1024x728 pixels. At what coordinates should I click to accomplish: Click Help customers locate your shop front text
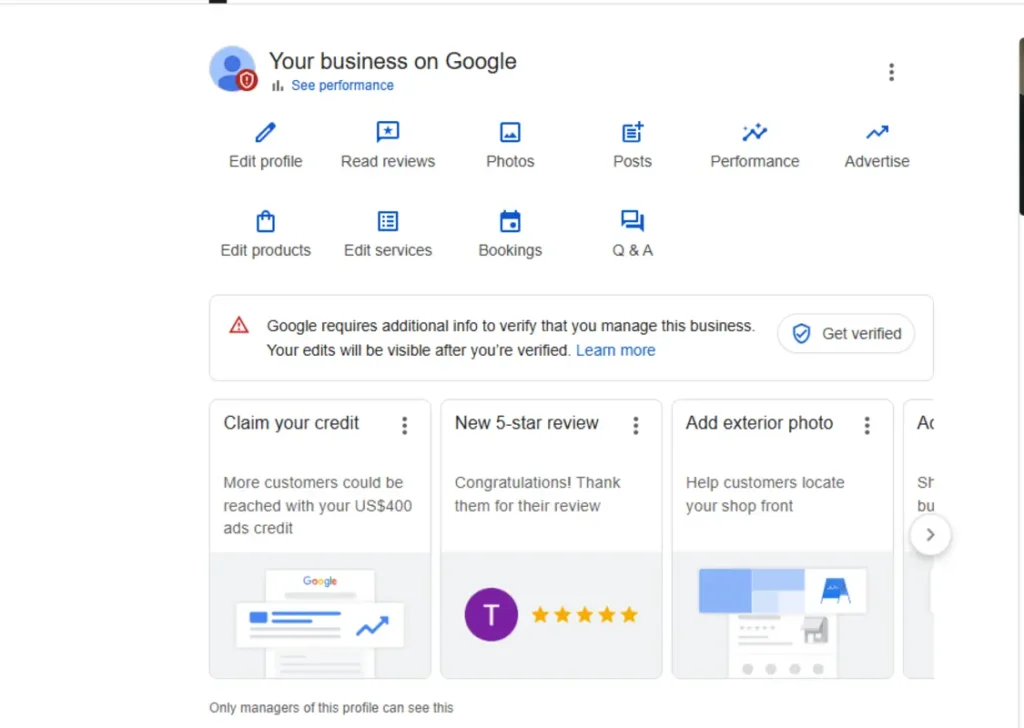(765, 494)
